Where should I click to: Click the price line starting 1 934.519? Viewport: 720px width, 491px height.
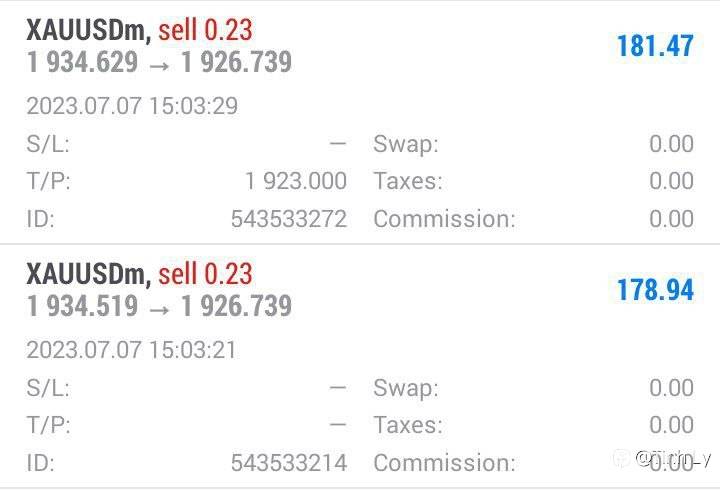[159, 306]
